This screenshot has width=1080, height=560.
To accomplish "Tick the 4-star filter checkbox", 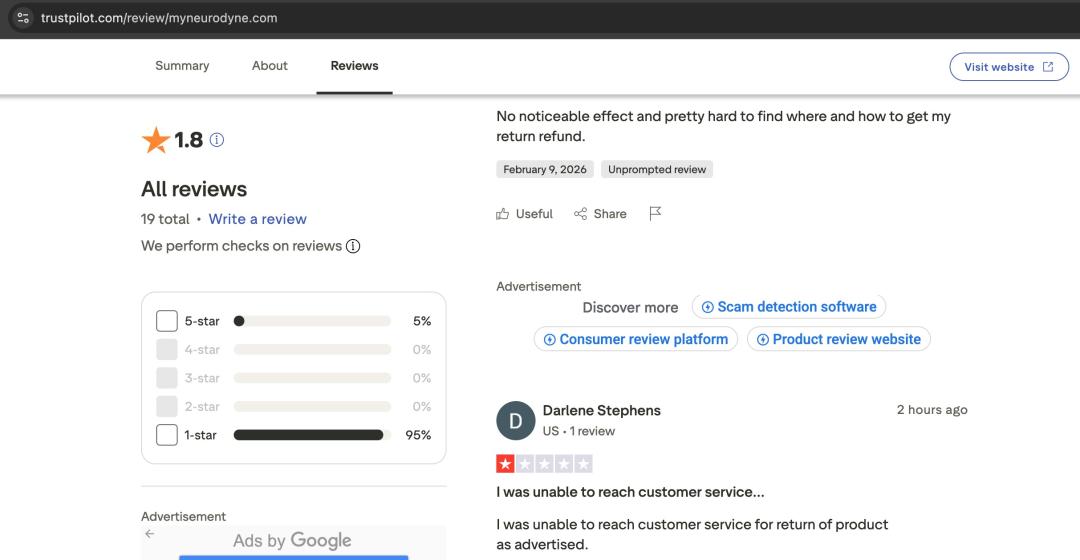I will point(167,350).
